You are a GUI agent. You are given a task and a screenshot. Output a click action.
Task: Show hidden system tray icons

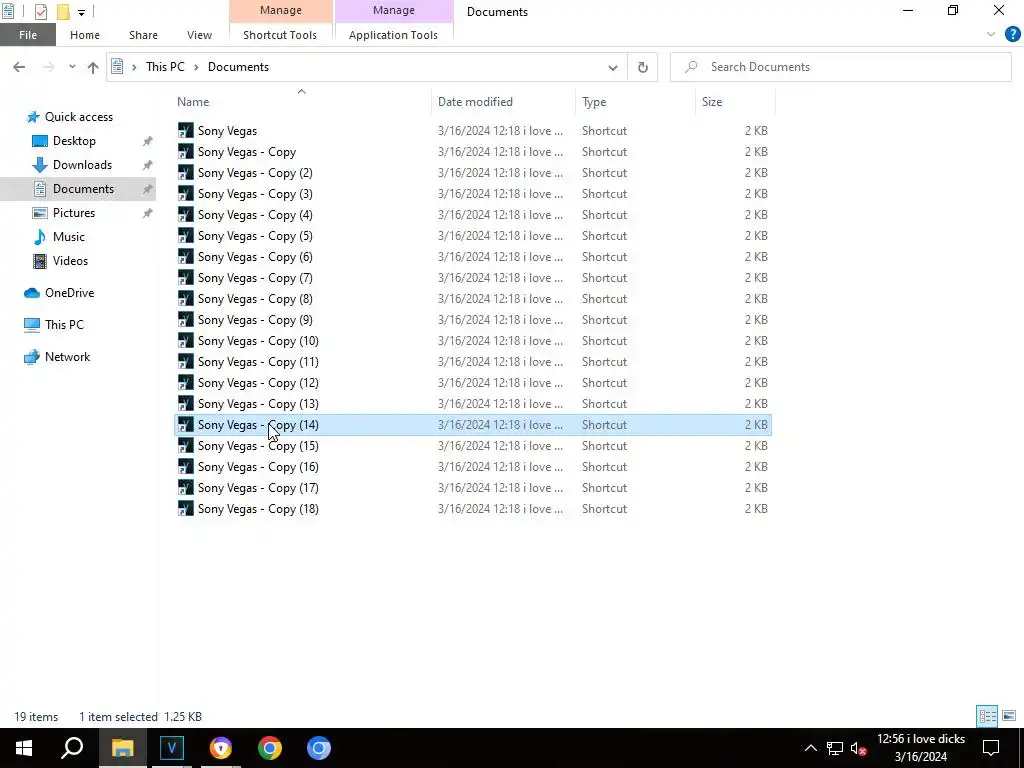(x=810, y=748)
